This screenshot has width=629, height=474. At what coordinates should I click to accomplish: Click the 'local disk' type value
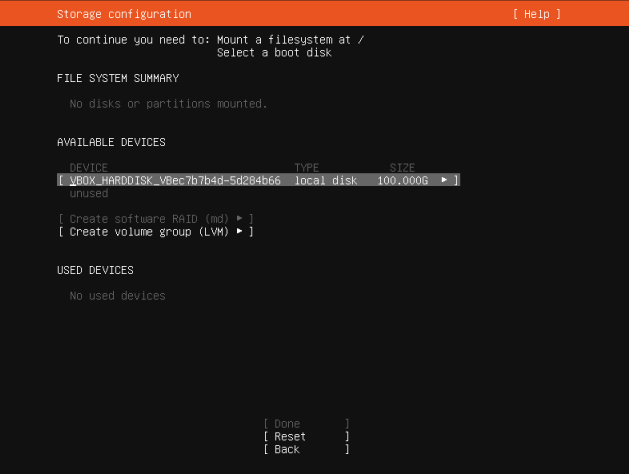[326, 180]
